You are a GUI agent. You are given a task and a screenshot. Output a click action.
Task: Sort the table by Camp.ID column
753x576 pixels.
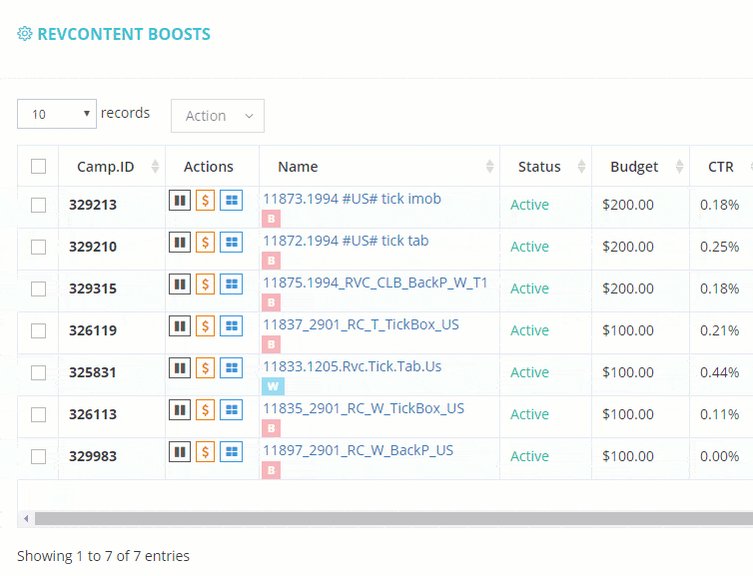pos(112,166)
